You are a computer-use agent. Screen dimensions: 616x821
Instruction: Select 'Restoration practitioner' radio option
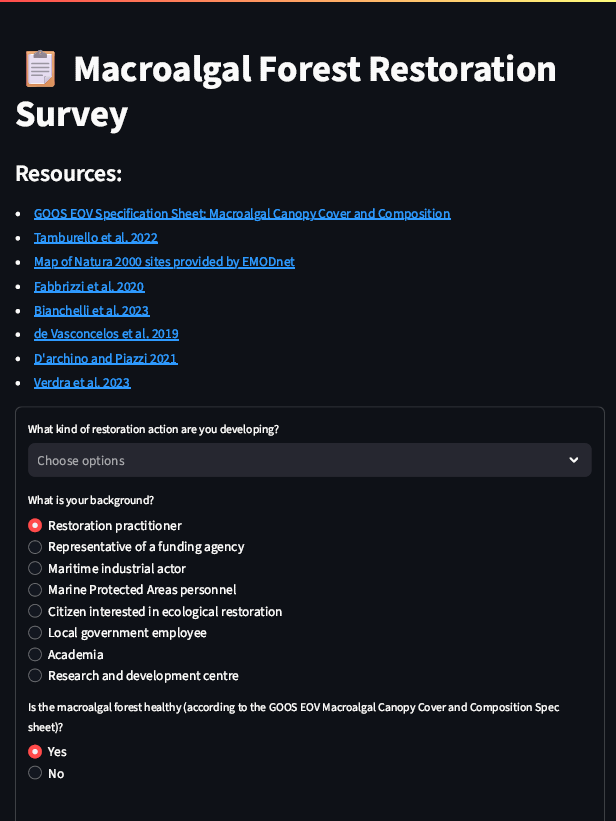pyautogui.click(x=35, y=525)
